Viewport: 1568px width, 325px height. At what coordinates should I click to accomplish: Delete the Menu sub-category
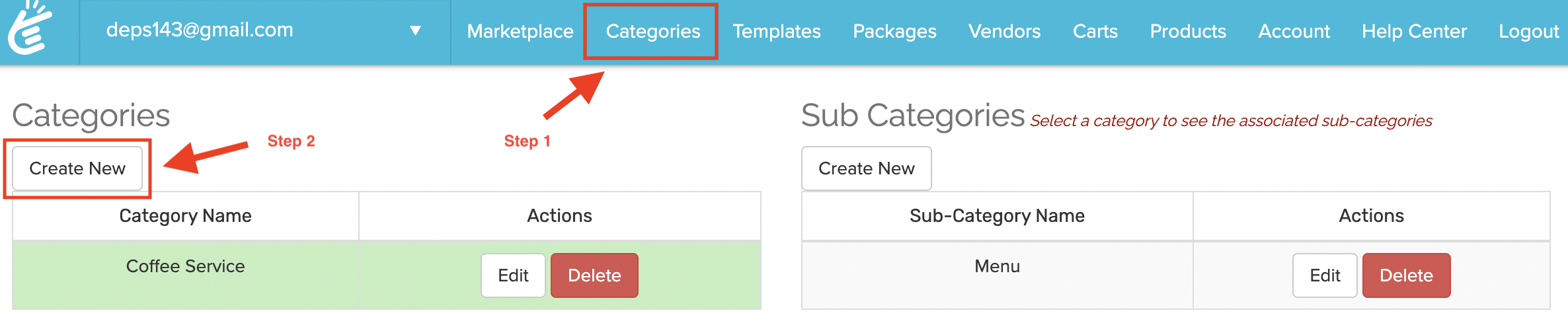click(x=1406, y=275)
